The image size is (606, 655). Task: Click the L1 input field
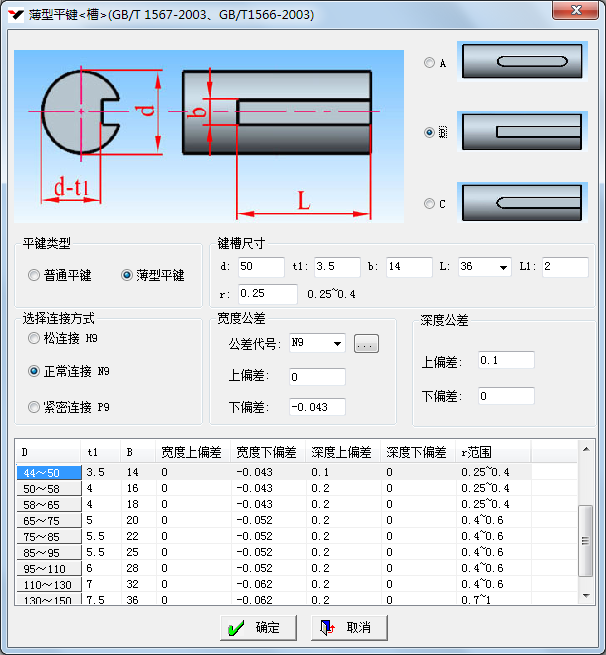[565, 267]
